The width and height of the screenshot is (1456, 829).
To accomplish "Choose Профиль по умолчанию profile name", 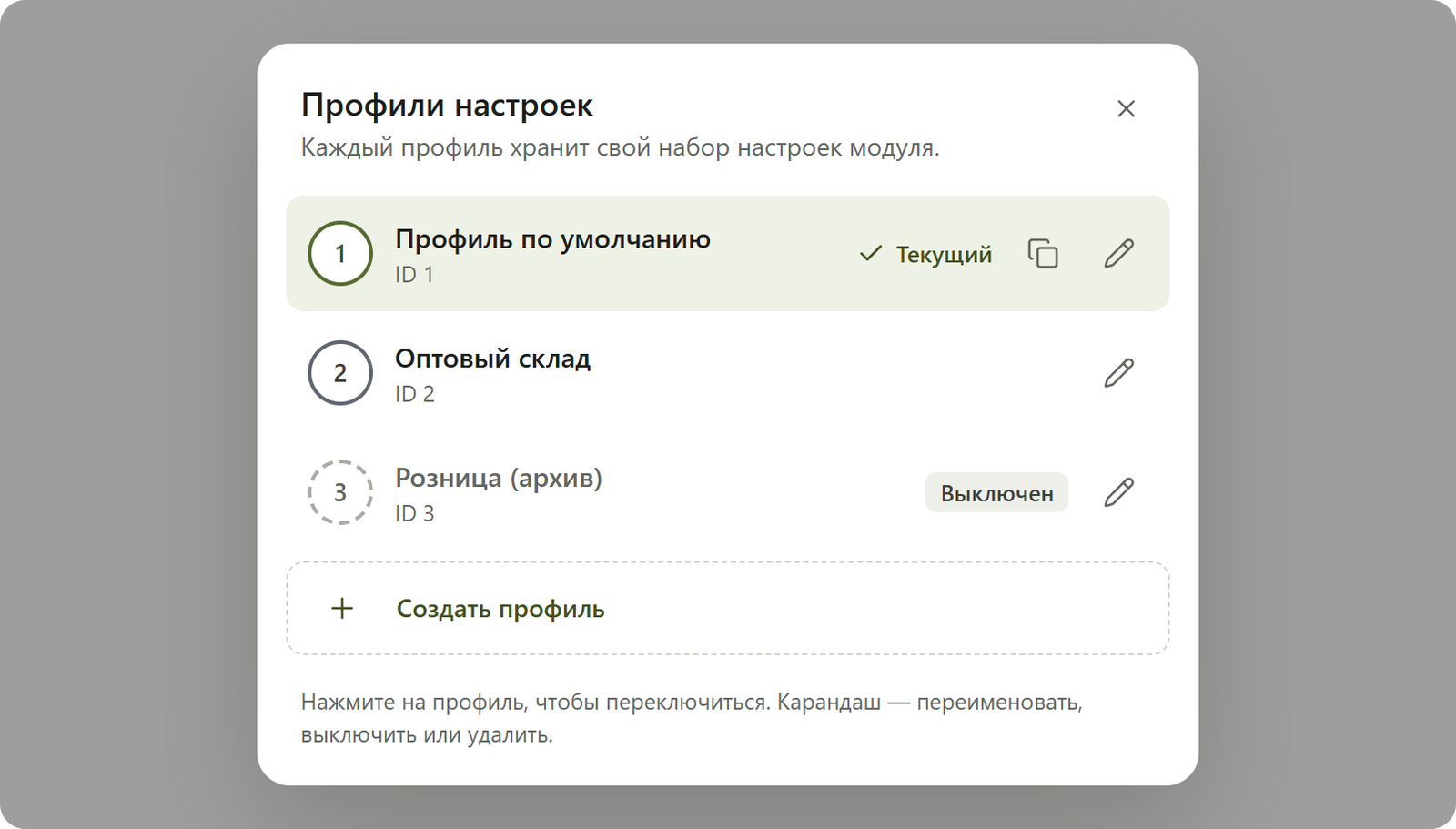I will (552, 239).
